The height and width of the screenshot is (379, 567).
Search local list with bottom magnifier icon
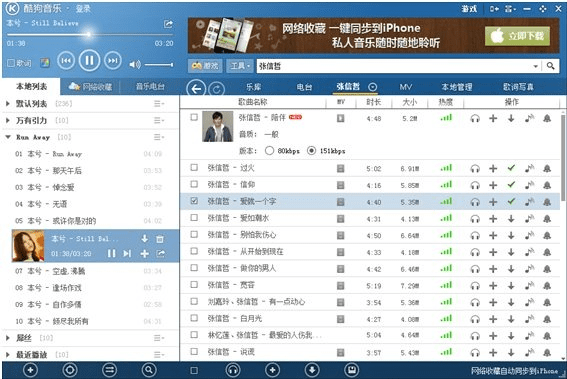pos(149,370)
